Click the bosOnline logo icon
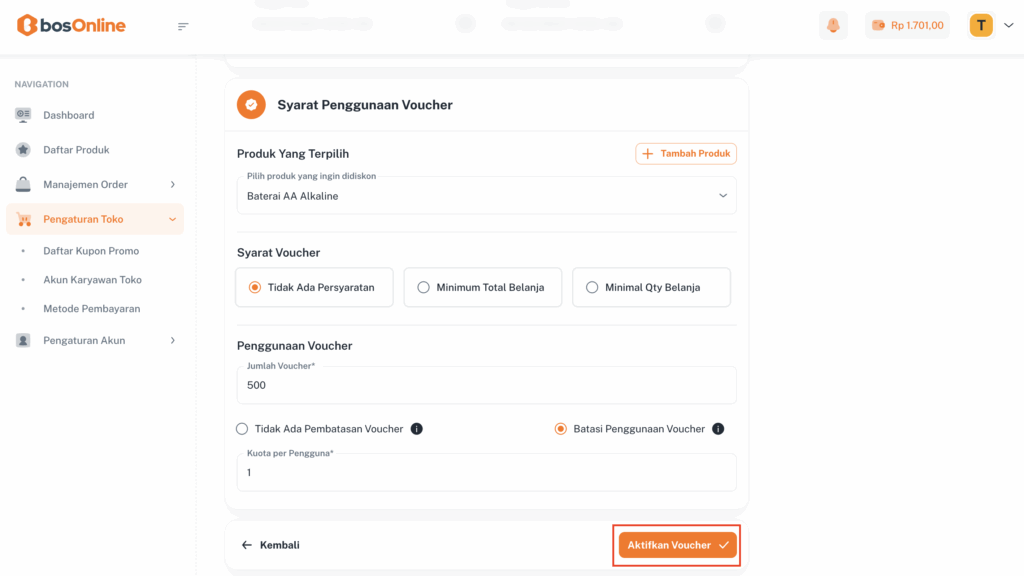Screen dimensions: 1024x576 point(27,25)
